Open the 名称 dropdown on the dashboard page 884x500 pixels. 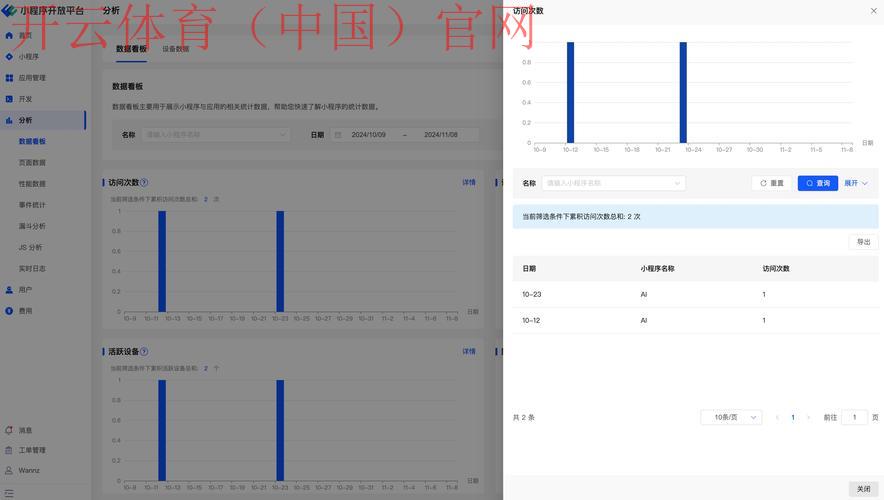[215, 135]
